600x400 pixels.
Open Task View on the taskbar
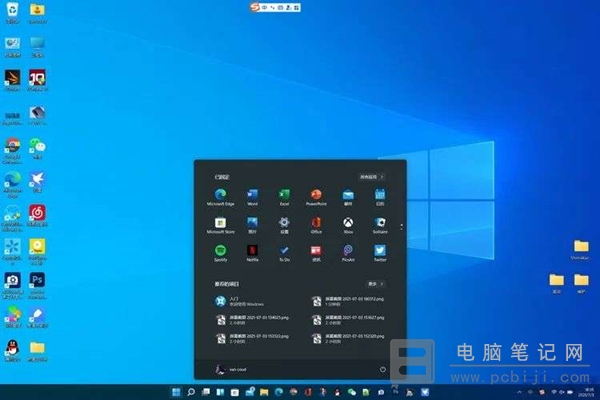pyautogui.click(x=206, y=392)
